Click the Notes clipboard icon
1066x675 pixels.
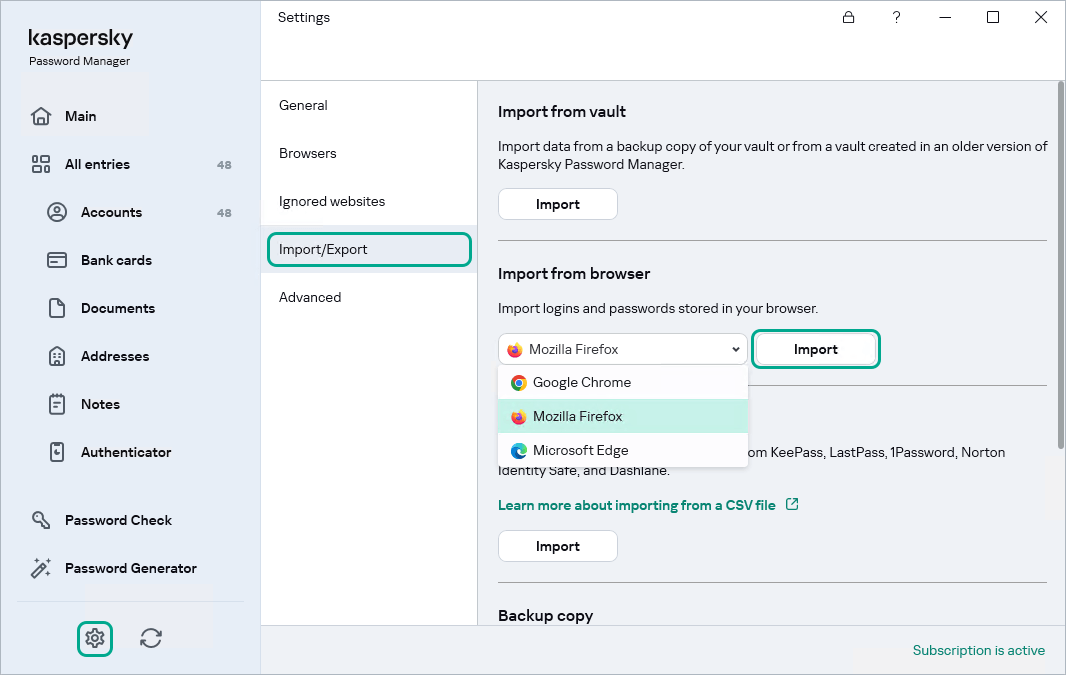(57, 404)
